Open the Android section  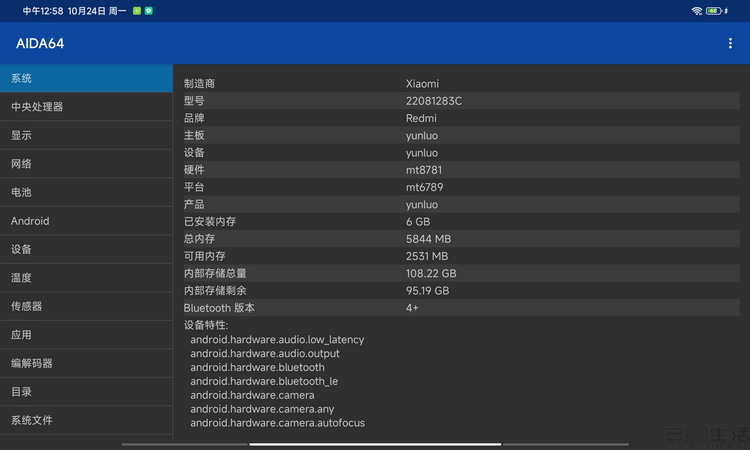(86, 221)
